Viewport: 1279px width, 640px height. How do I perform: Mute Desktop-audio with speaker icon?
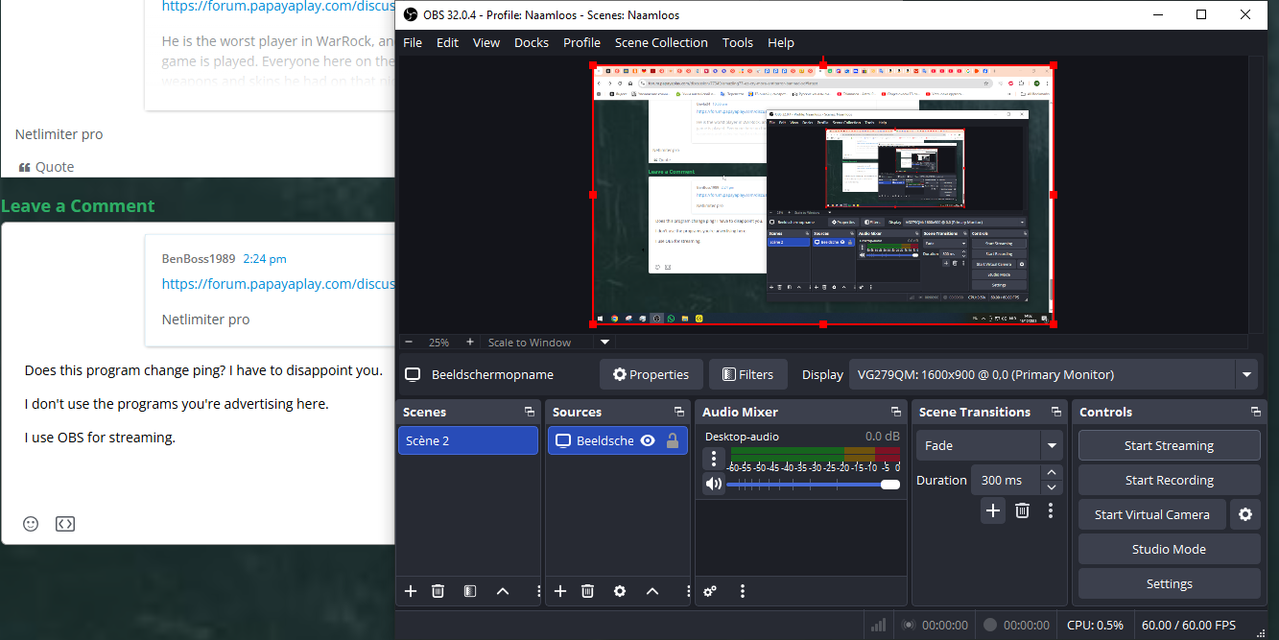[713, 484]
